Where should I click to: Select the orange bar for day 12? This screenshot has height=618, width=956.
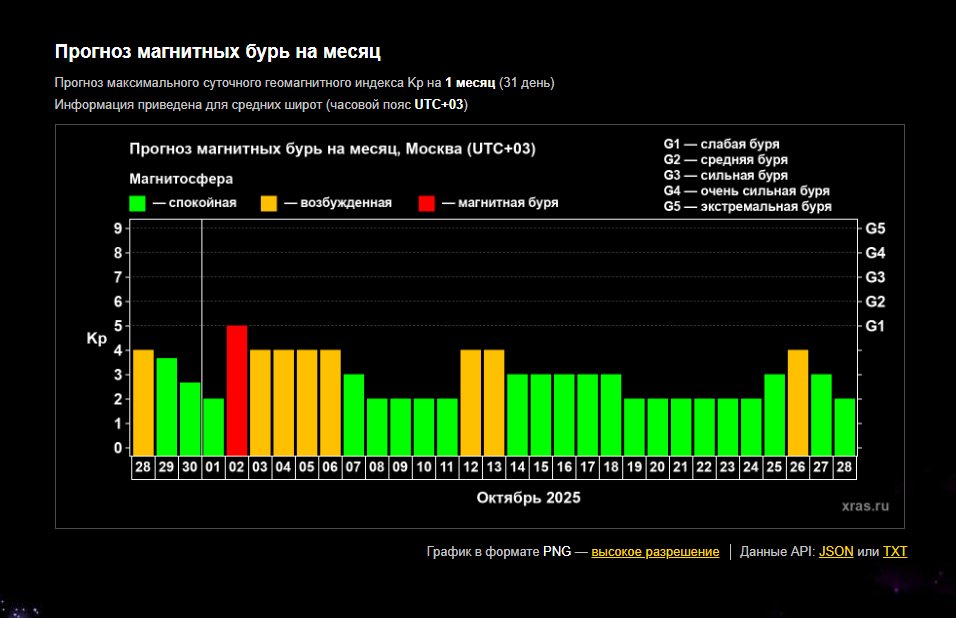point(471,403)
